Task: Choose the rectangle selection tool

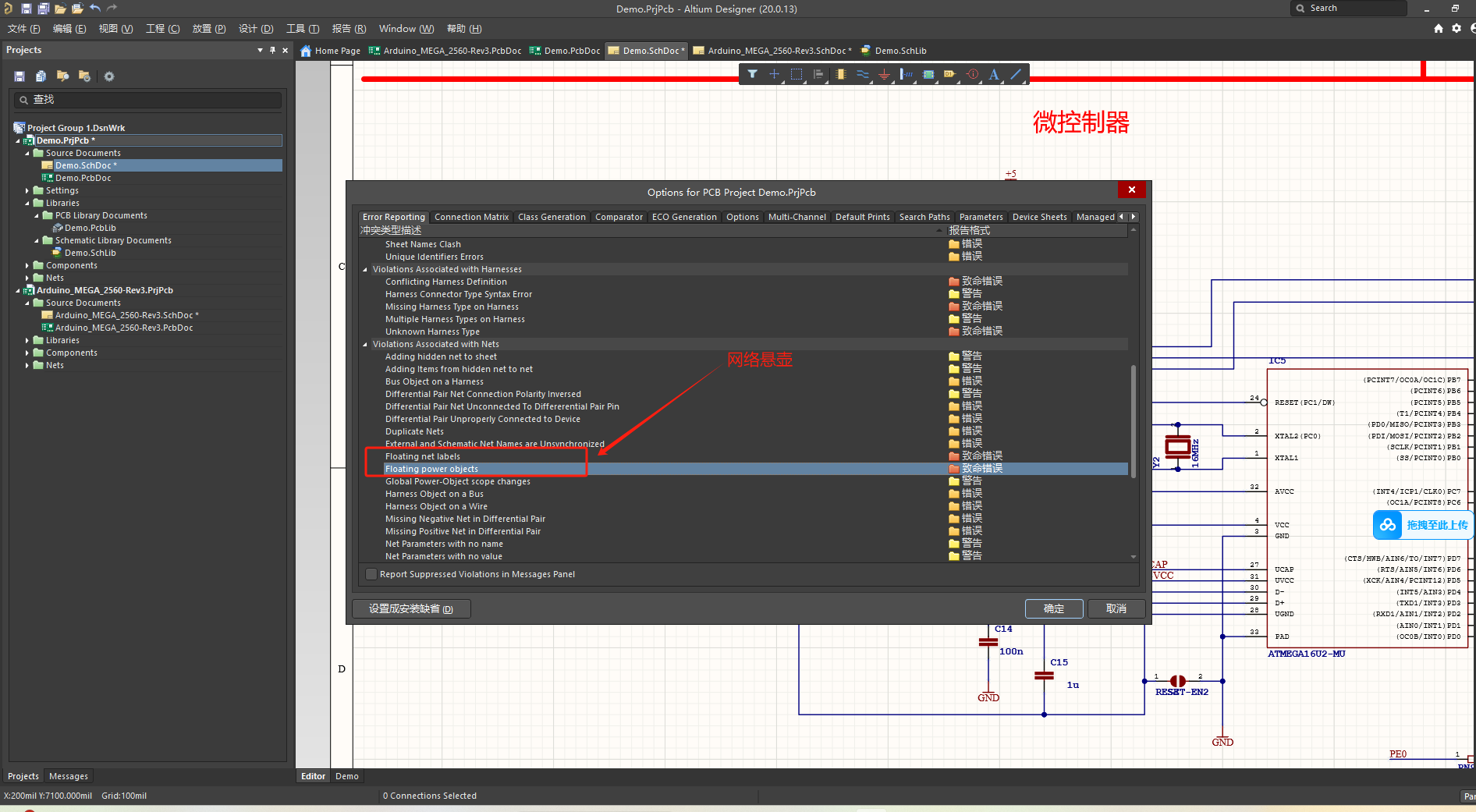Action: (796, 74)
